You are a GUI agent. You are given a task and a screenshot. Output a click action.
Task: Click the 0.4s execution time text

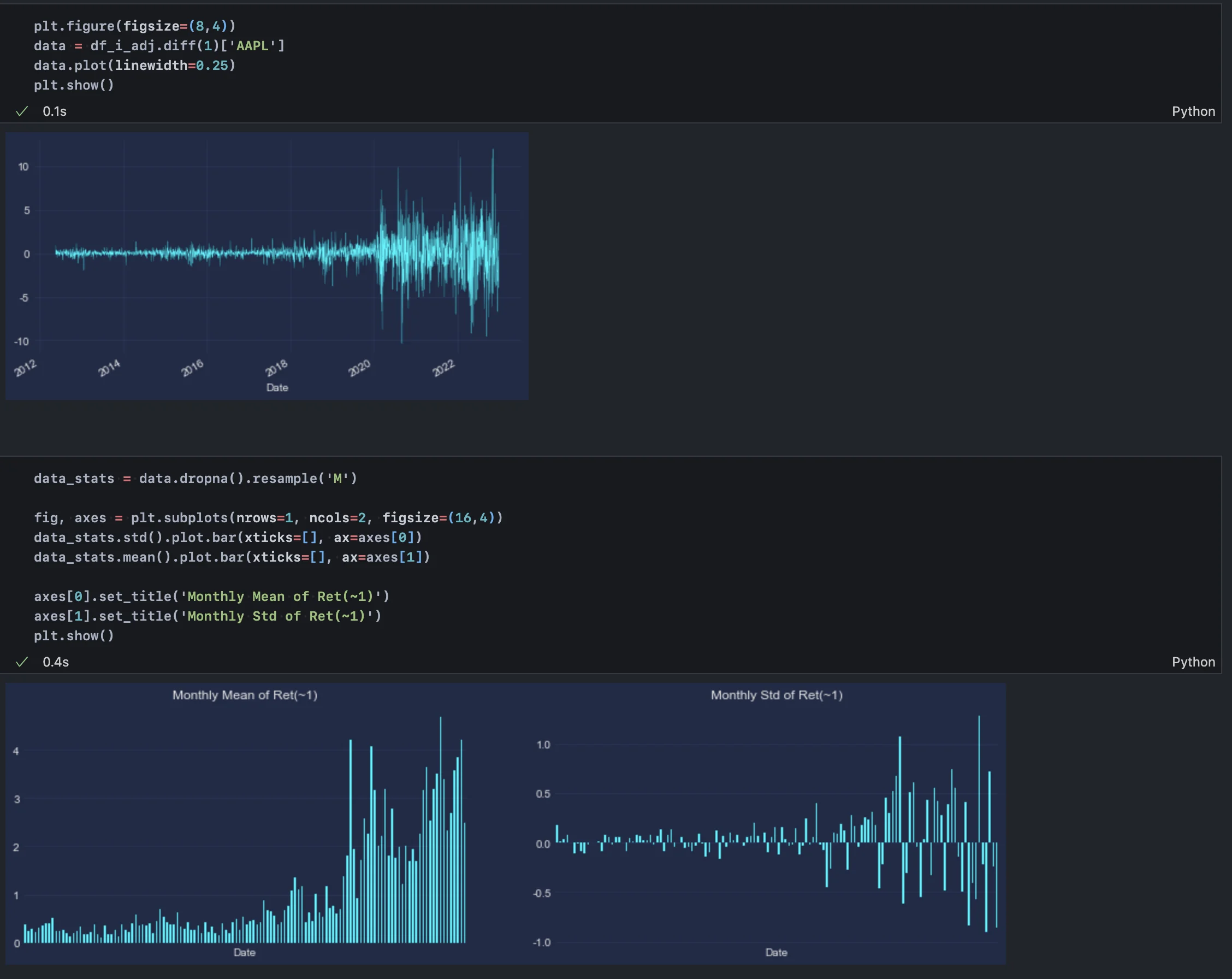[x=55, y=662]
